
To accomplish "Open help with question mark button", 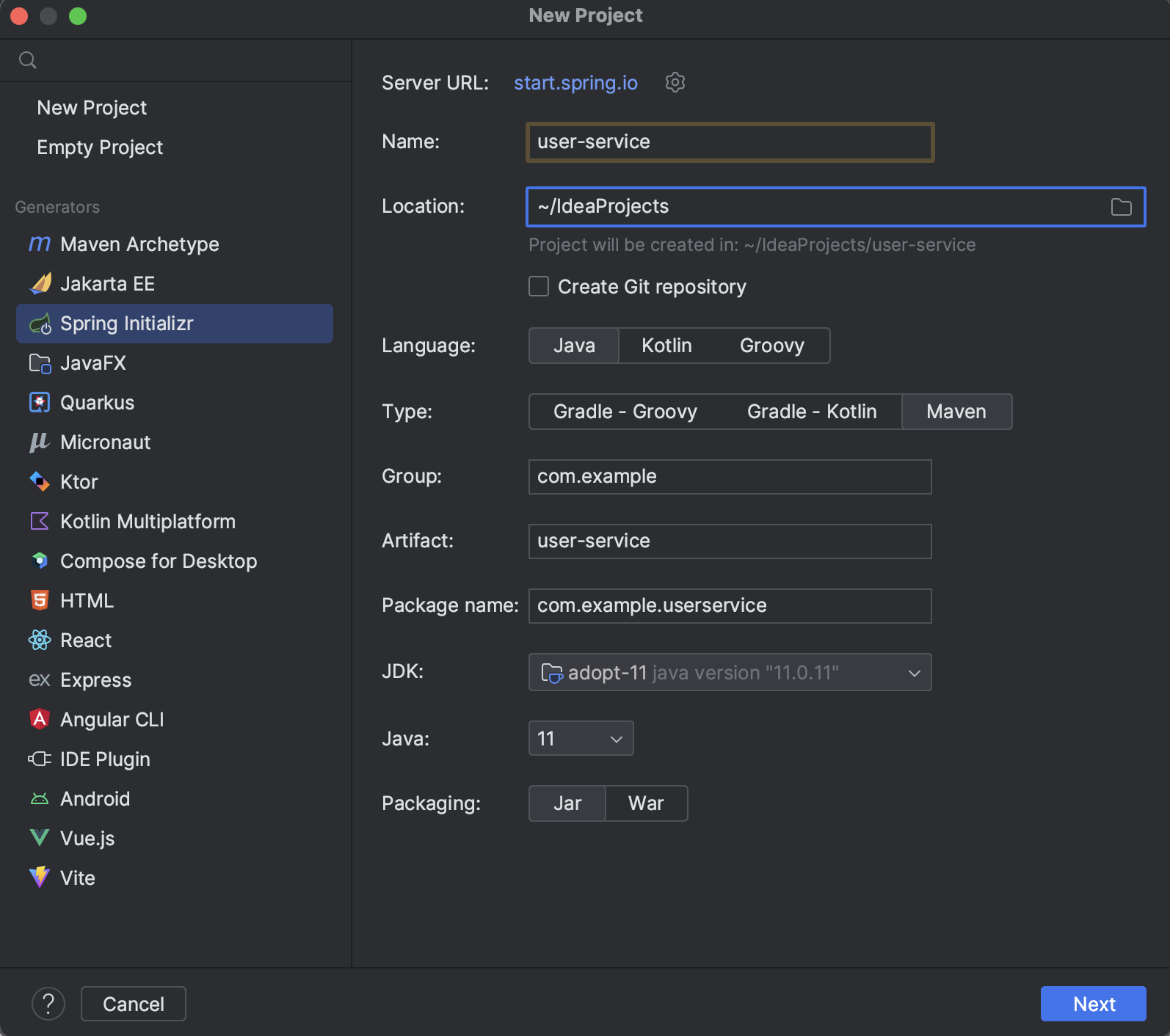I will coord(48,1003).
